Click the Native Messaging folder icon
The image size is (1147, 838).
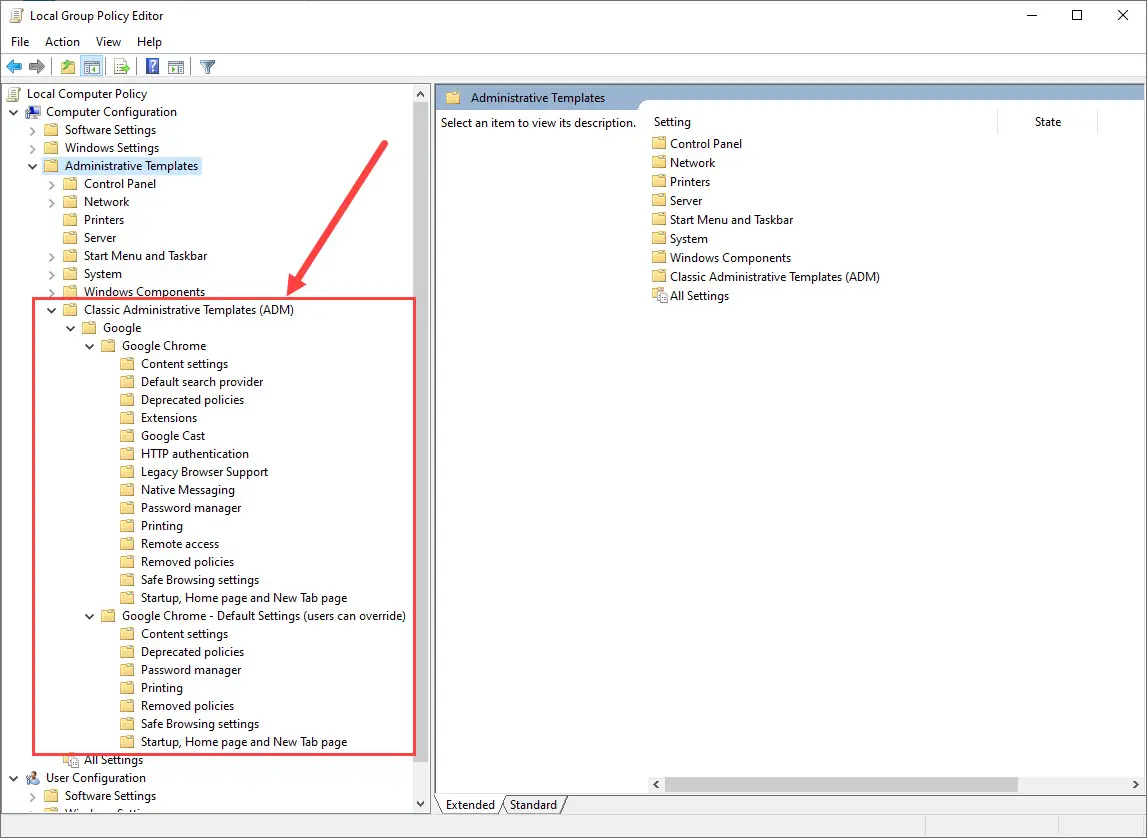(x=127, y=490)
